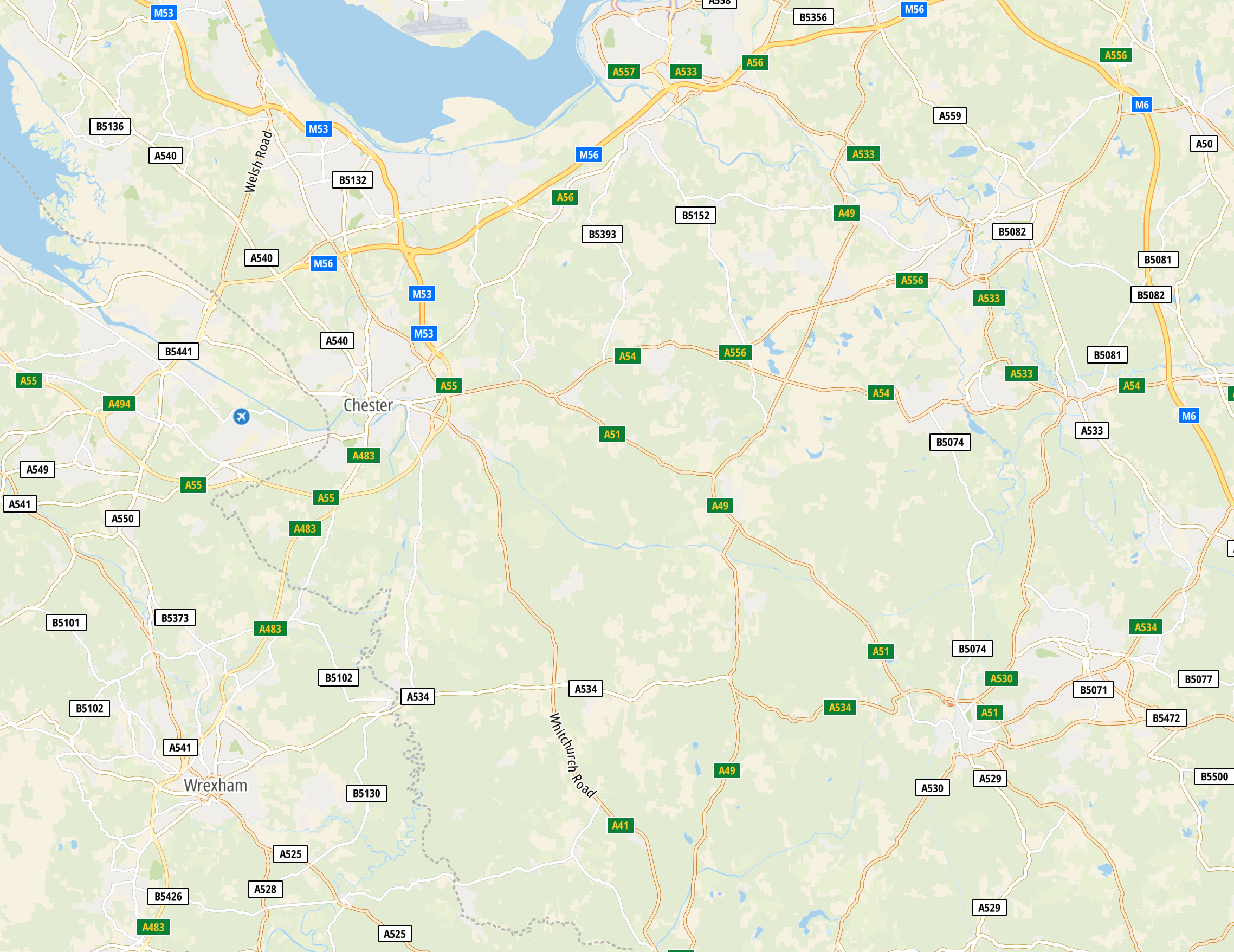Select the B5426 road sign
This screenshot has height=952, width=1234.
tap(169, 896)
